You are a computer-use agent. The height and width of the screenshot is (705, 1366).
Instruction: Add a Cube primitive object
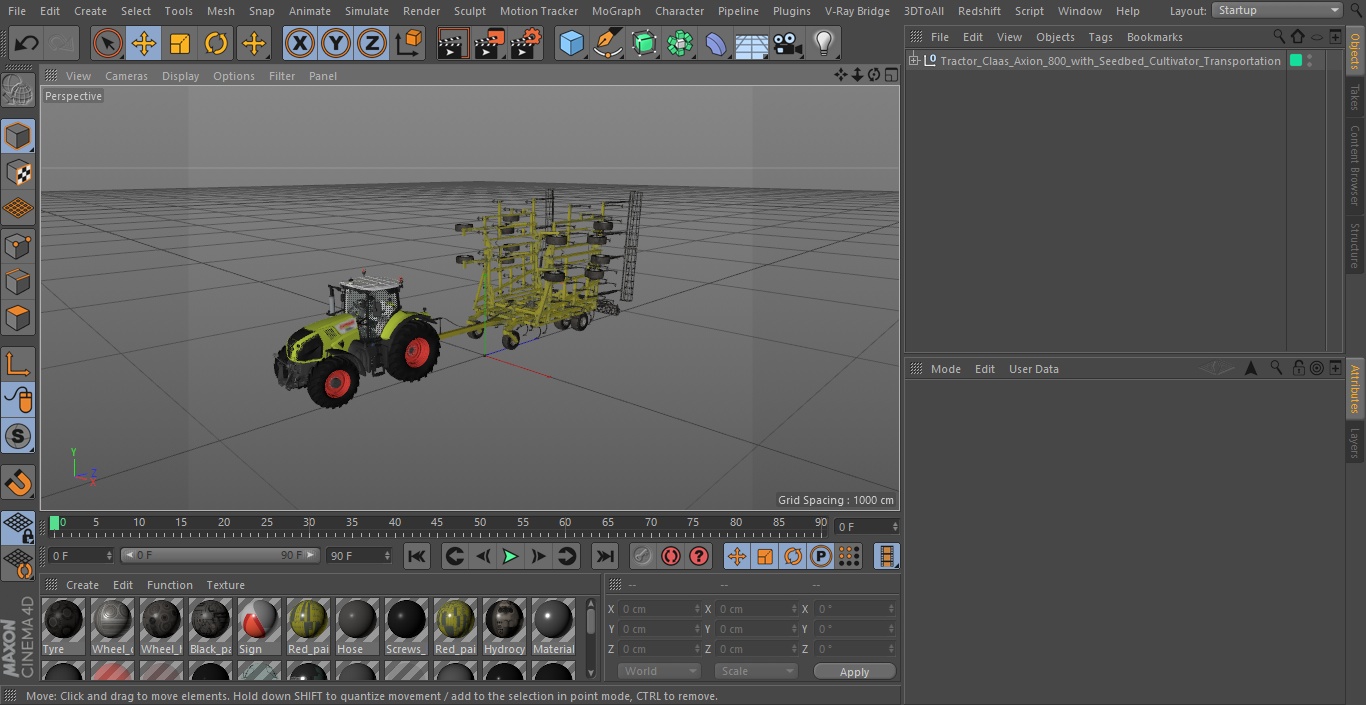point(571,43)
